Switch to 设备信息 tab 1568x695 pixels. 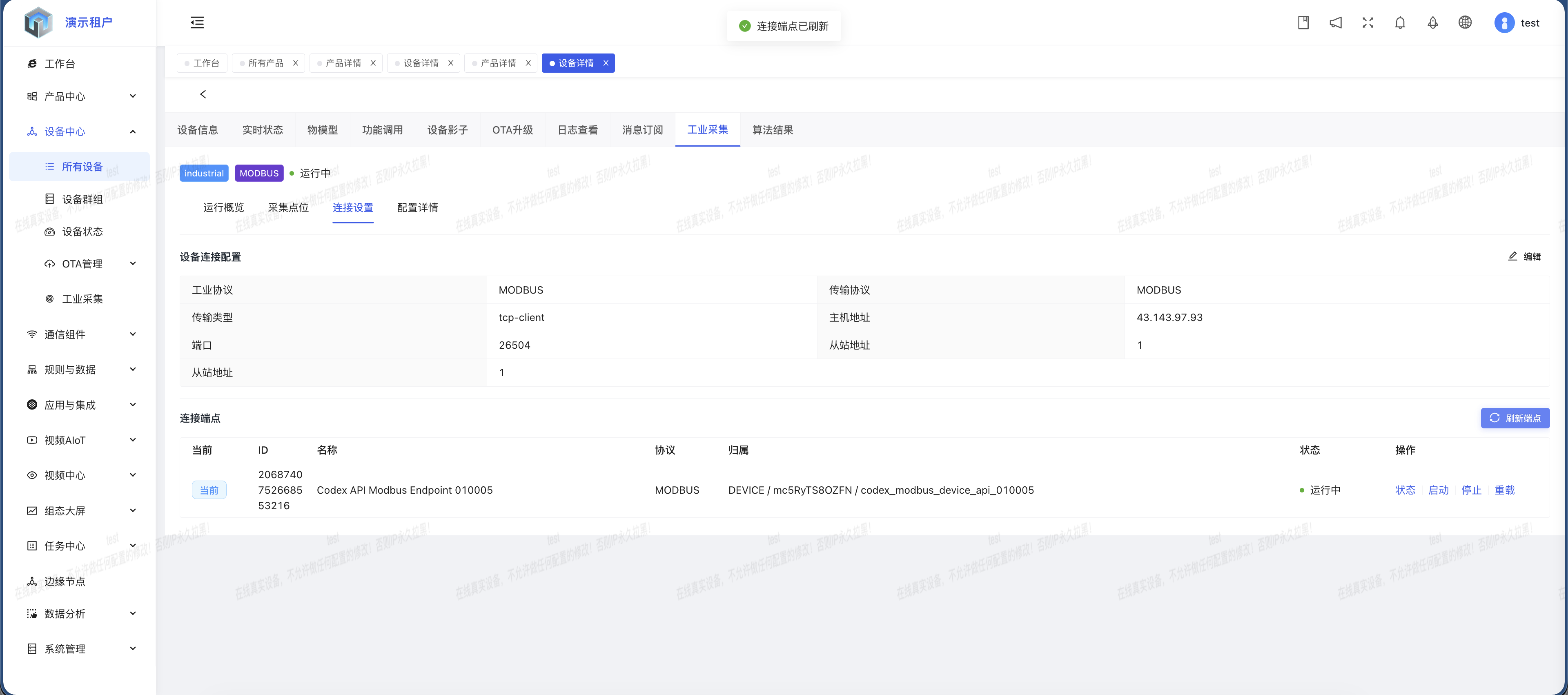pyautogui.click(x=197, y=129)
